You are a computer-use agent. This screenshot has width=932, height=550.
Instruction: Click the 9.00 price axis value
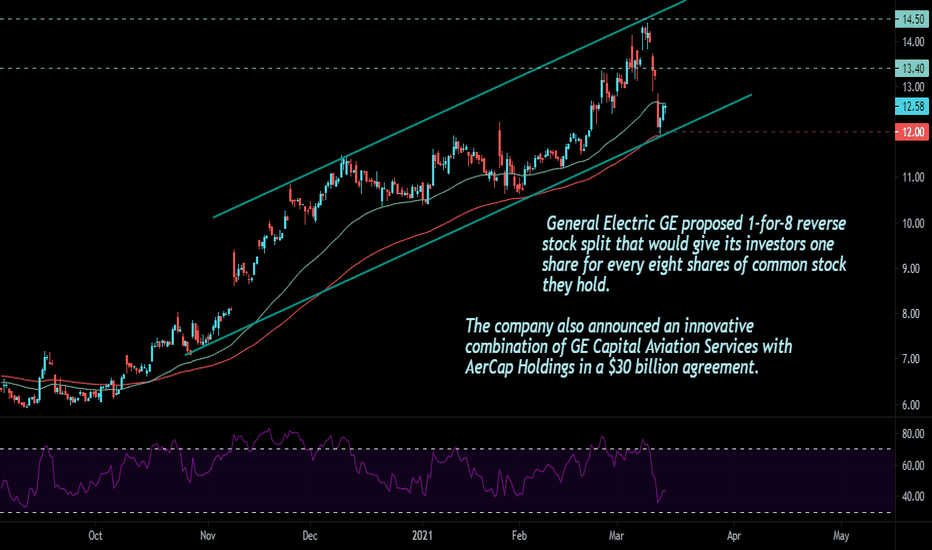[913, 269]
